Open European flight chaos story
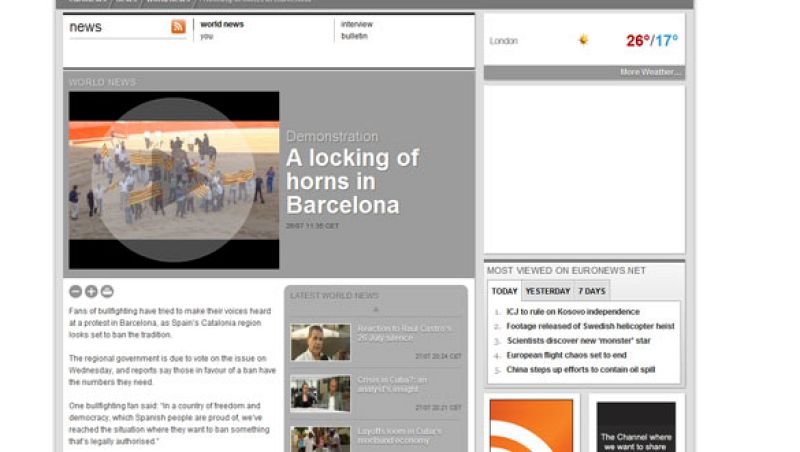The image size is (800, 452). [x=566, y=355]
